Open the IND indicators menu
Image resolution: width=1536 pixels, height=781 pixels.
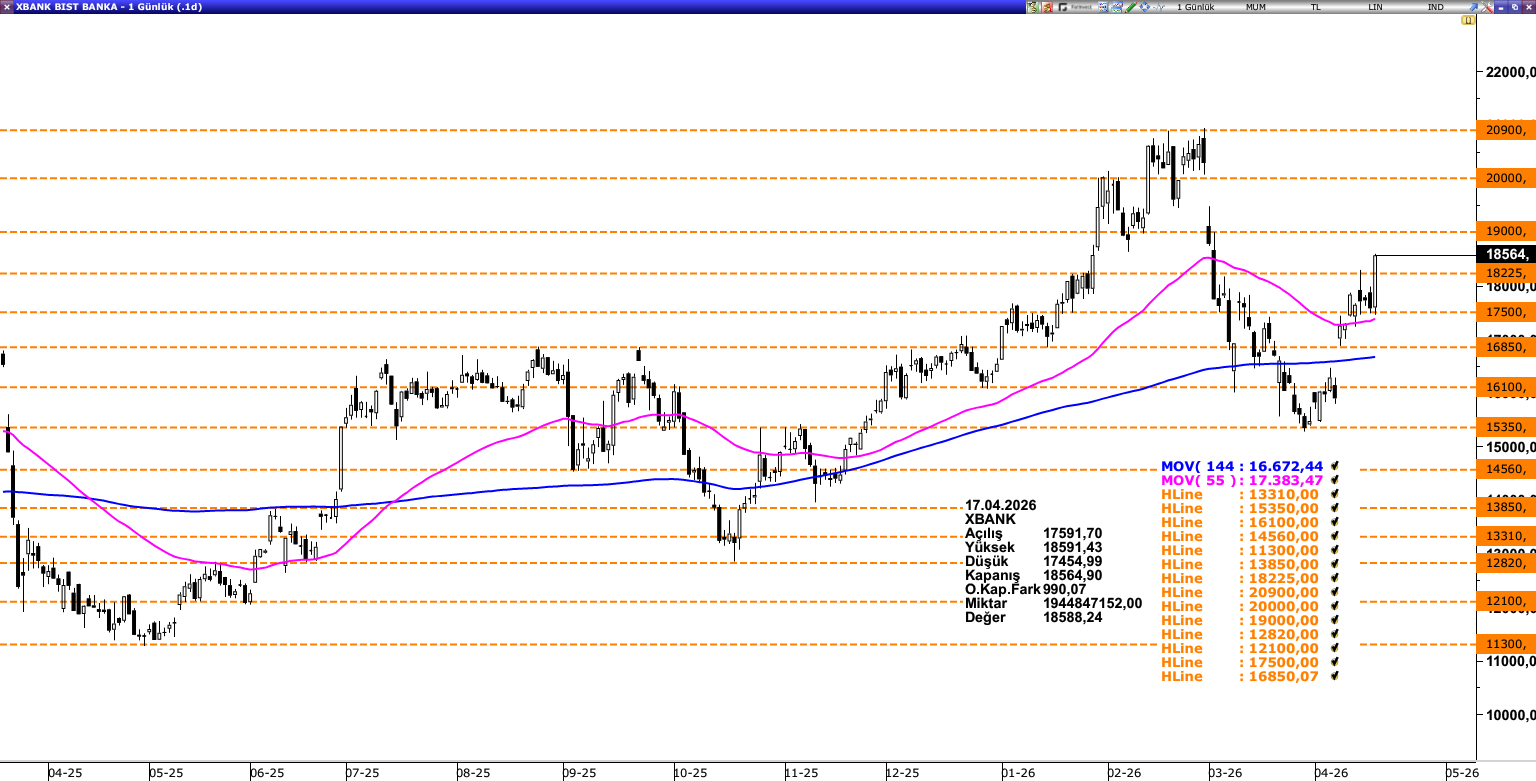pos(1435,7)
